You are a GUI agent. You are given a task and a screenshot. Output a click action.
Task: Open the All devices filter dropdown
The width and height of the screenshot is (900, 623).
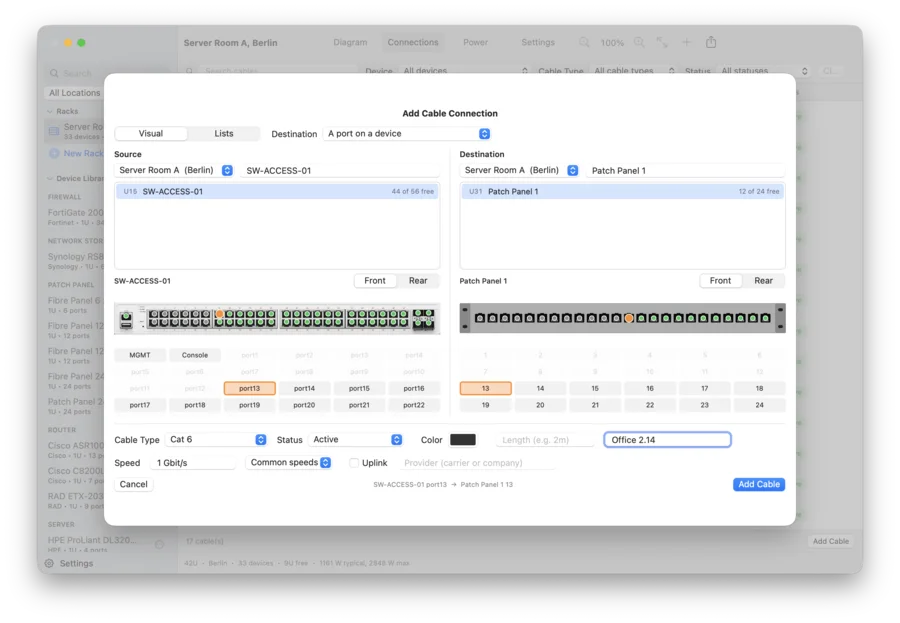[465, 71]
